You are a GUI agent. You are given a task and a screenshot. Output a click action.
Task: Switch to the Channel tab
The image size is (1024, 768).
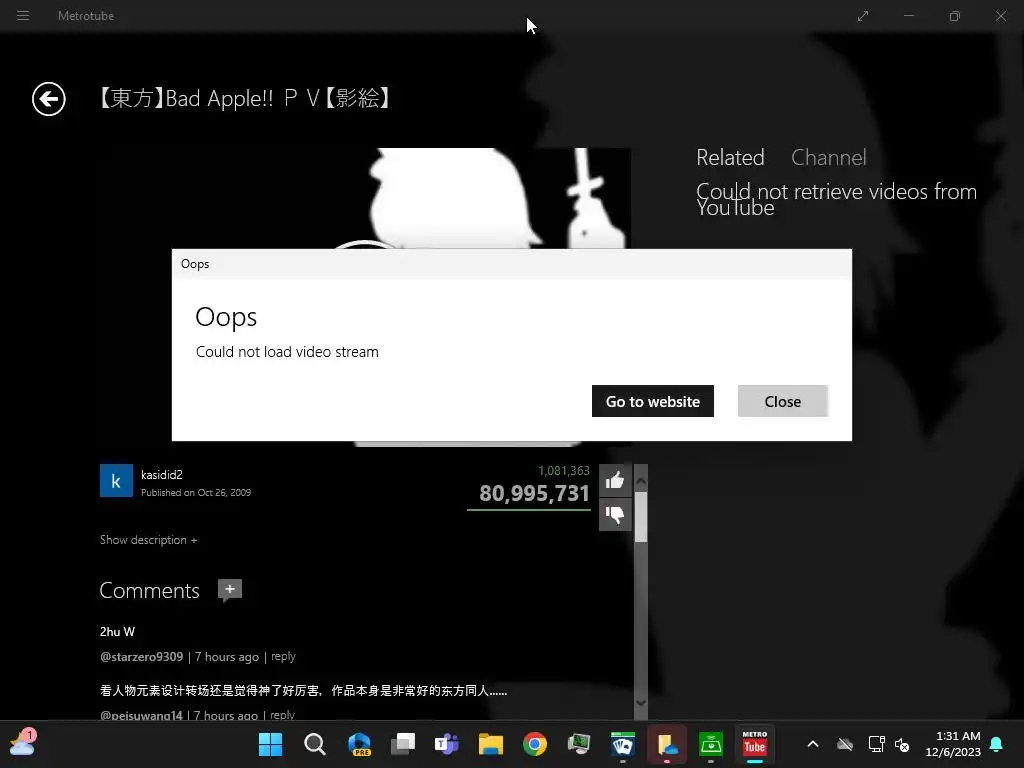click(829, 157)
